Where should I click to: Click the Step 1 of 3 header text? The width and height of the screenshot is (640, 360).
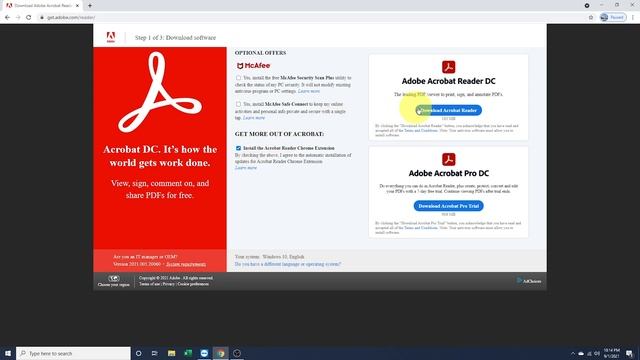click(175, 38)
